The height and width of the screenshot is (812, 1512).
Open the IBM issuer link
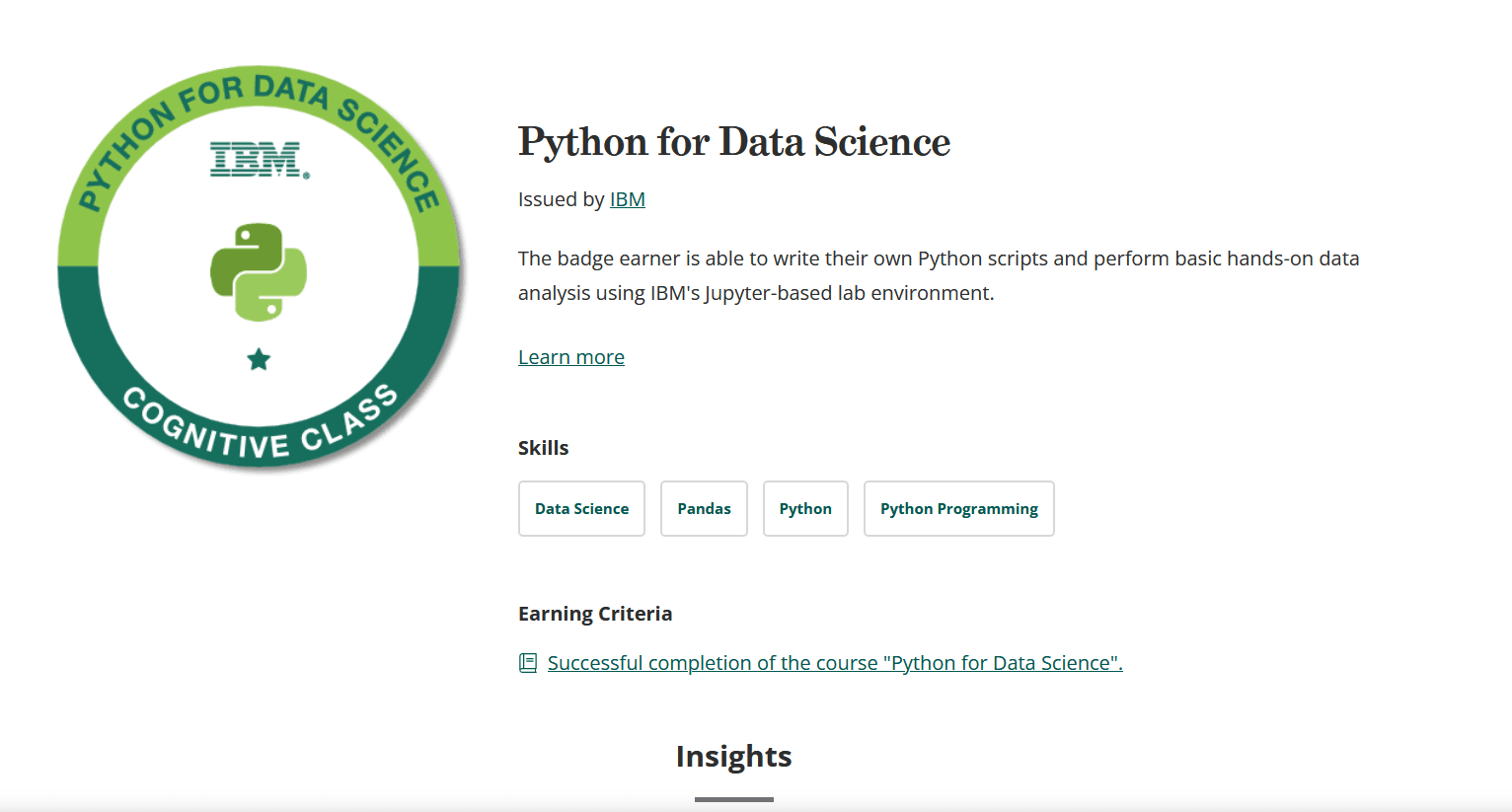click(x=628, y=198)
